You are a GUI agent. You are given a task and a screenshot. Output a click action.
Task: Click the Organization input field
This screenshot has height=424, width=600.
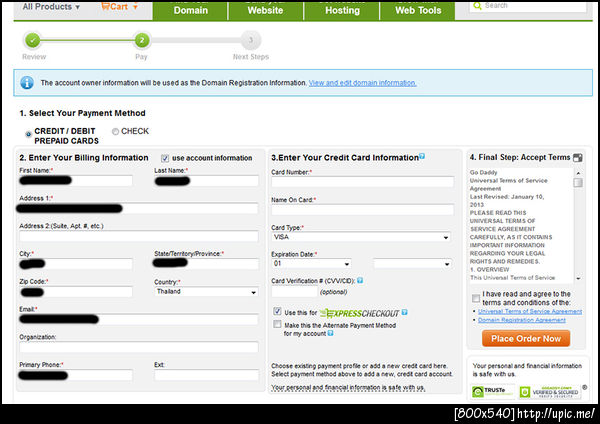click(139, 347)
